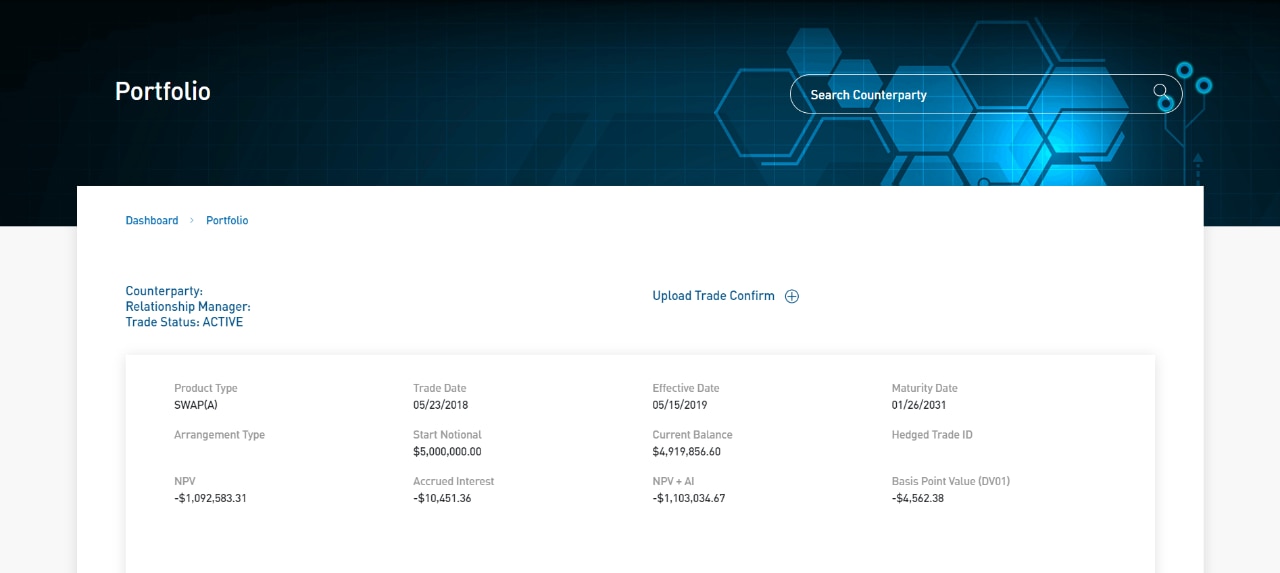1280x573 pixels.
Task: Click the breadcrumb chevron separator arrow
Action: (x=192, y=221)
